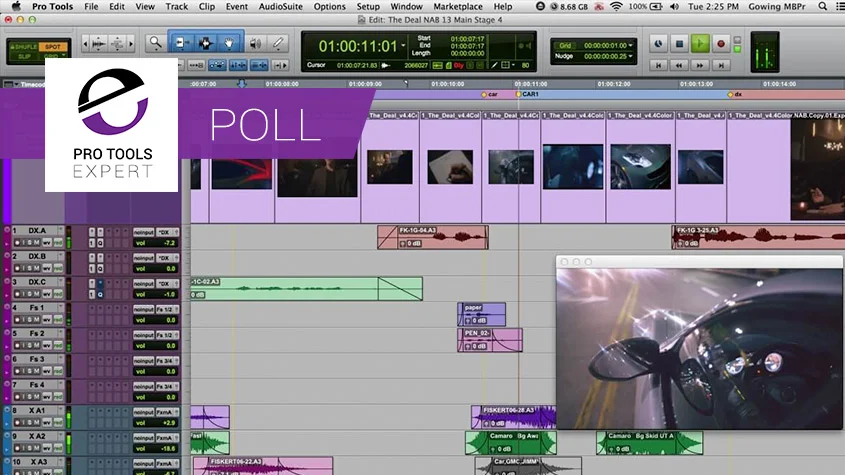Mute the DX.C track
The width and height of the screenshot is (845, 475).
pos(35,294)
